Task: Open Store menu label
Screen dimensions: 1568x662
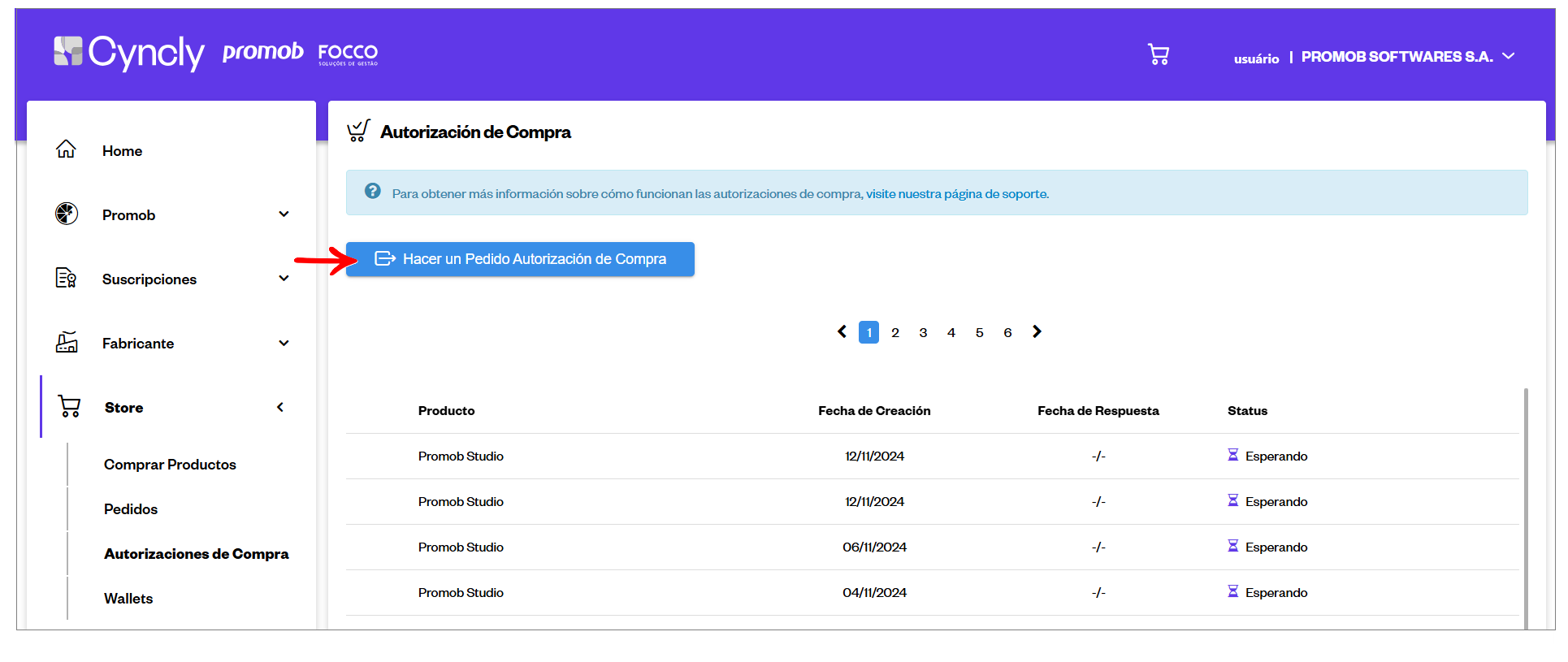Action: [123, 408]
